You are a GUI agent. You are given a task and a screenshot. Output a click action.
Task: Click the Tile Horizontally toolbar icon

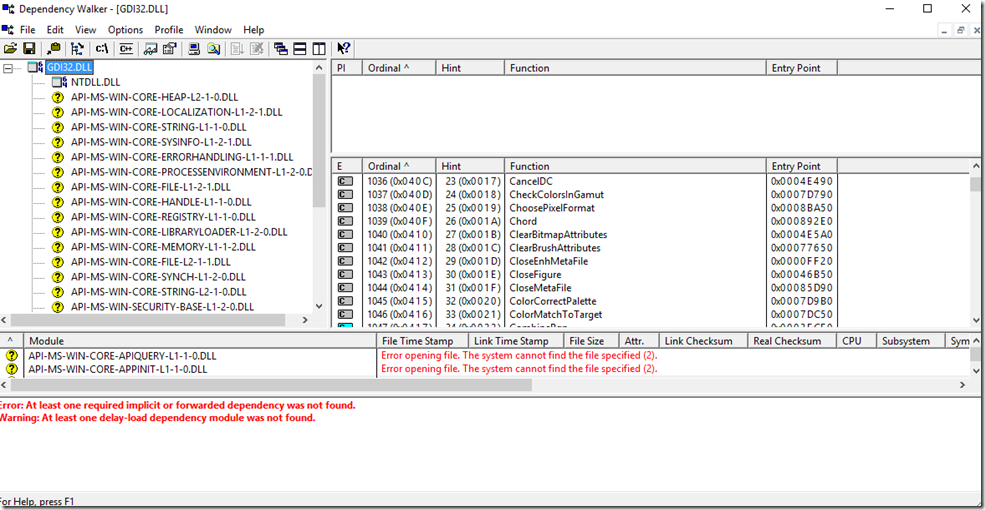[300, 48]
